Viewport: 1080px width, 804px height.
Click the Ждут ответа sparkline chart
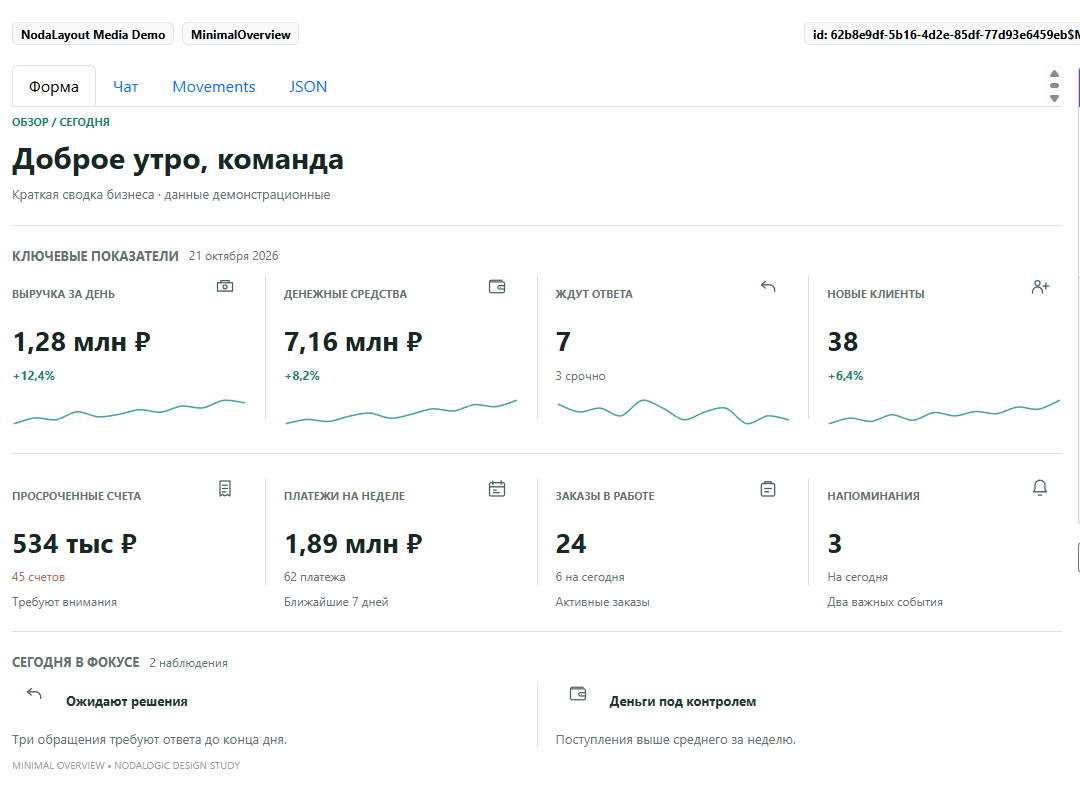click(673, 411)
